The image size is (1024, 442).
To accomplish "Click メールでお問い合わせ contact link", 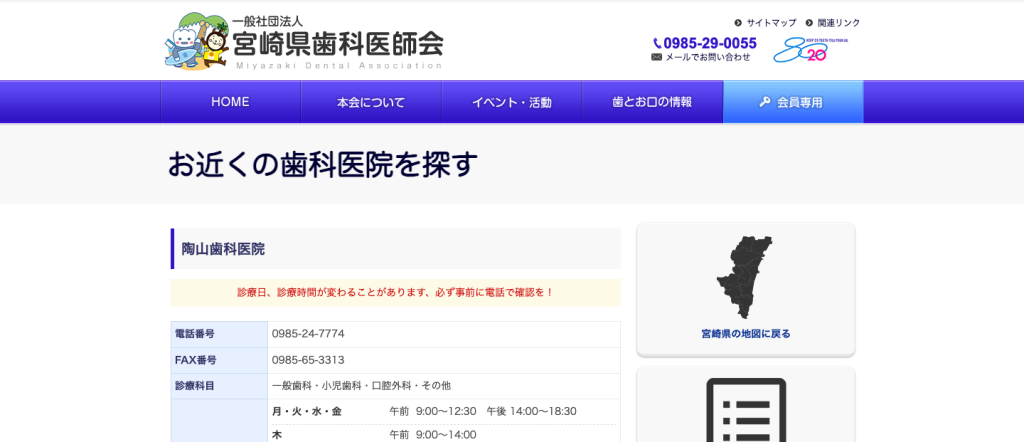I will (x=707, y=57).
